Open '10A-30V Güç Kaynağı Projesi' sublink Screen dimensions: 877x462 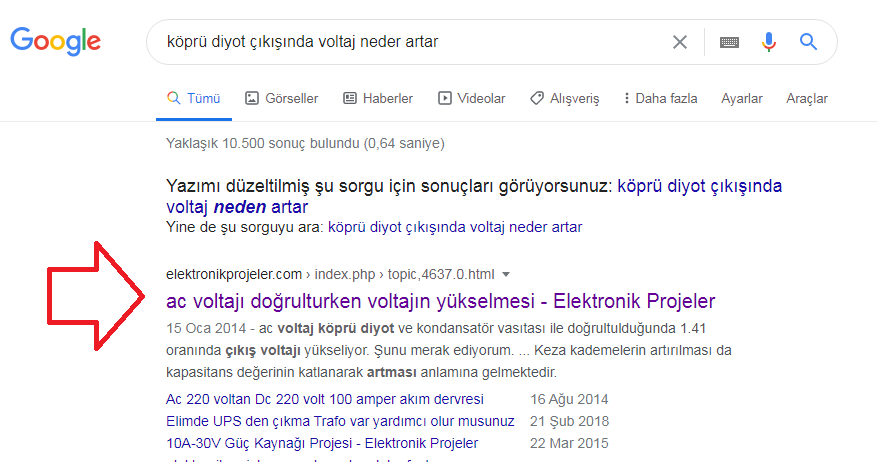pyautogui.click(x=322, y=443)
